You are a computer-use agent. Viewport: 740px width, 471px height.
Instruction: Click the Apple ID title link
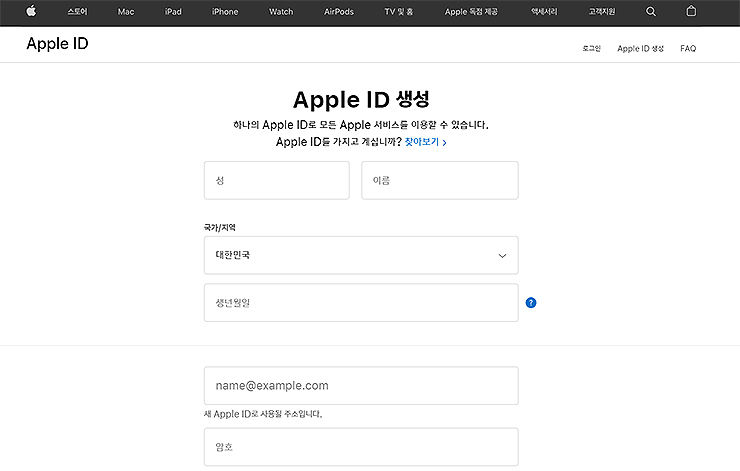point(57,43)
